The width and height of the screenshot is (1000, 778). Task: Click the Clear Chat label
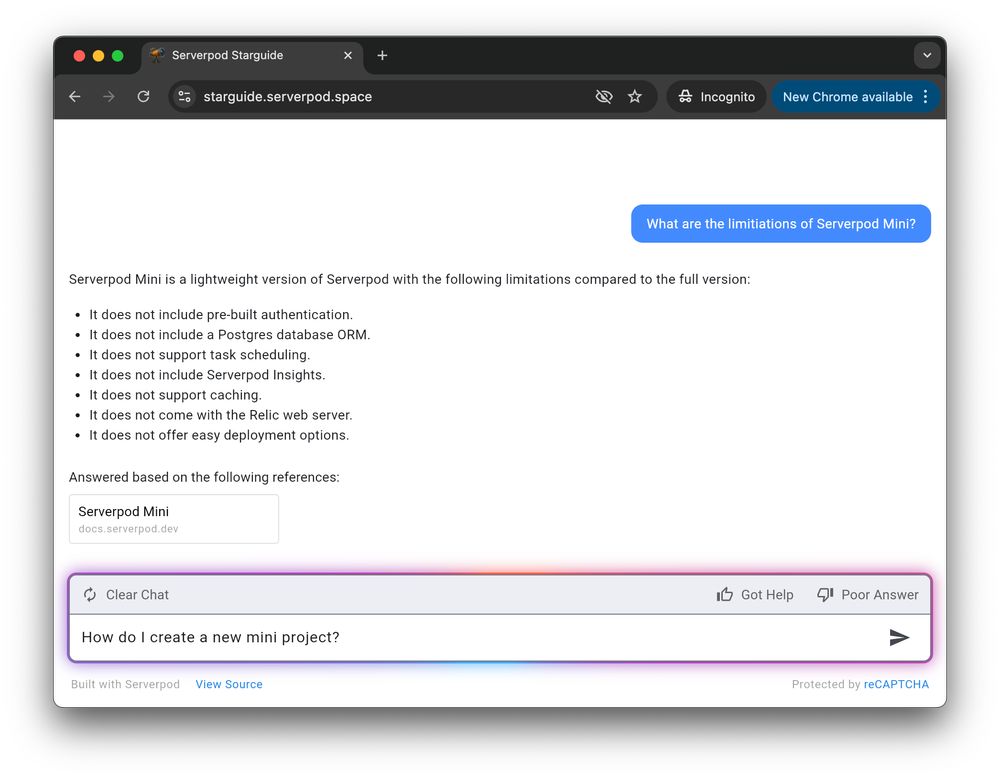click(x=137, y=594)
